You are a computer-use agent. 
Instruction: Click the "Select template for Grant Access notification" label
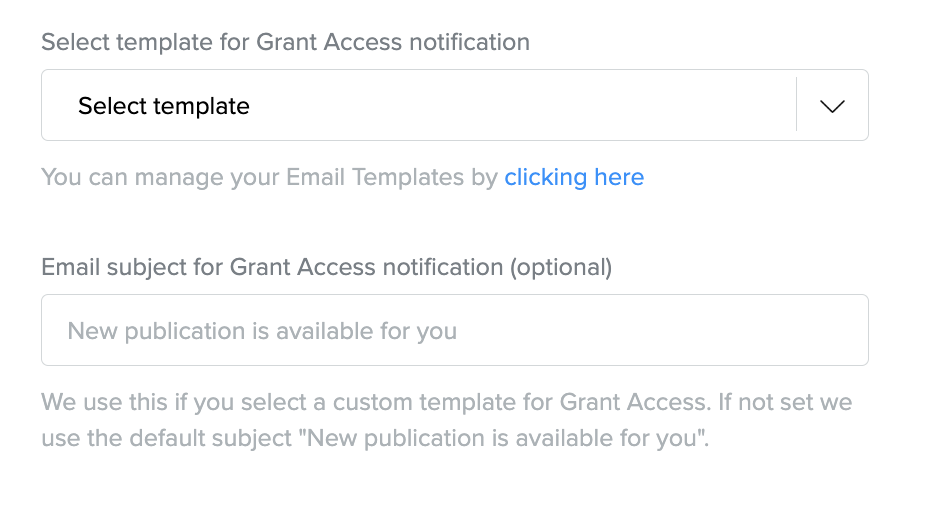pyautogui.click(x=285, y=42)
